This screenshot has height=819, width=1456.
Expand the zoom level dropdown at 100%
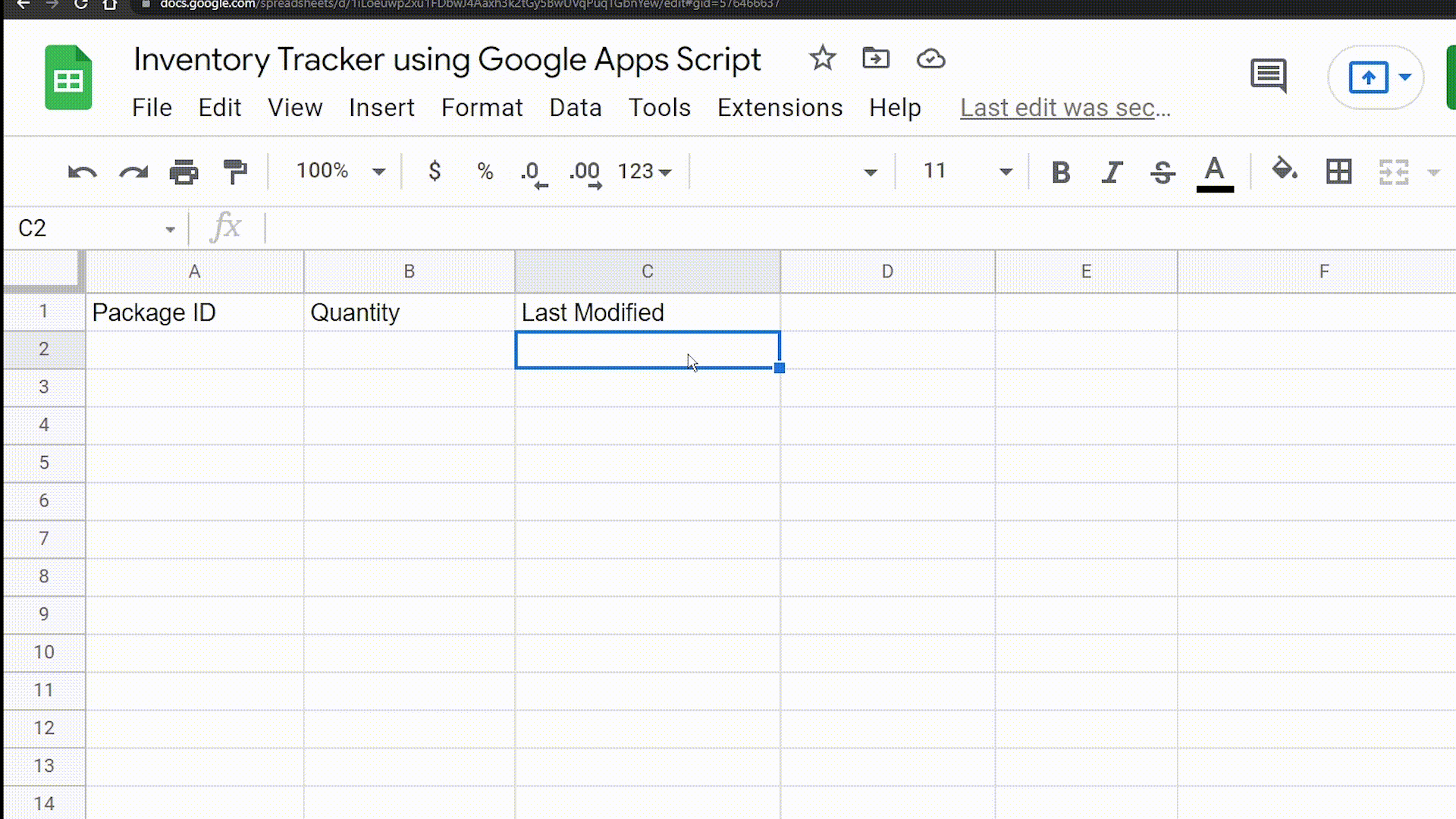[x=378, y=171]
